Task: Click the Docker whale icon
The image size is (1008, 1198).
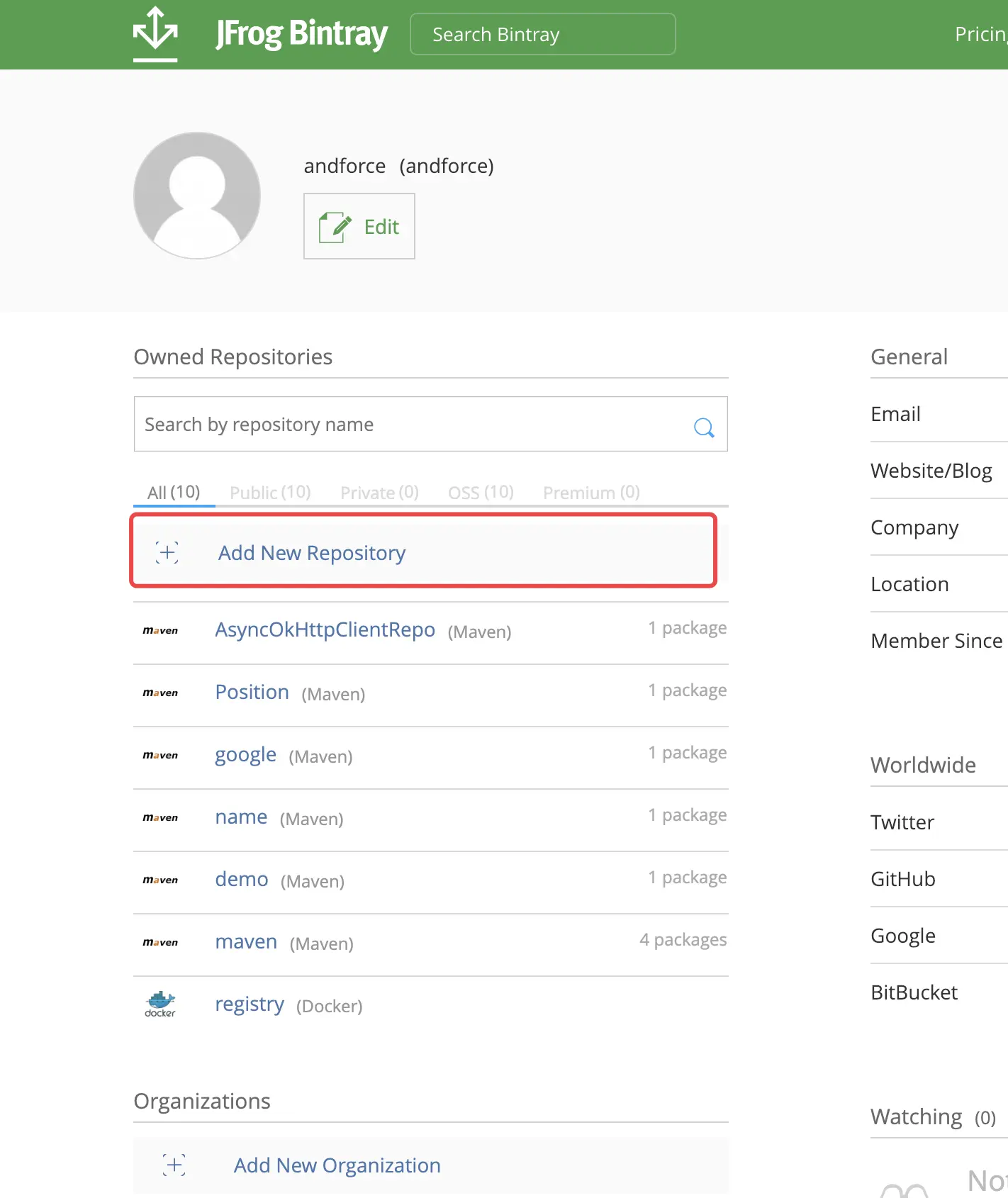Action: (160, 1004)
